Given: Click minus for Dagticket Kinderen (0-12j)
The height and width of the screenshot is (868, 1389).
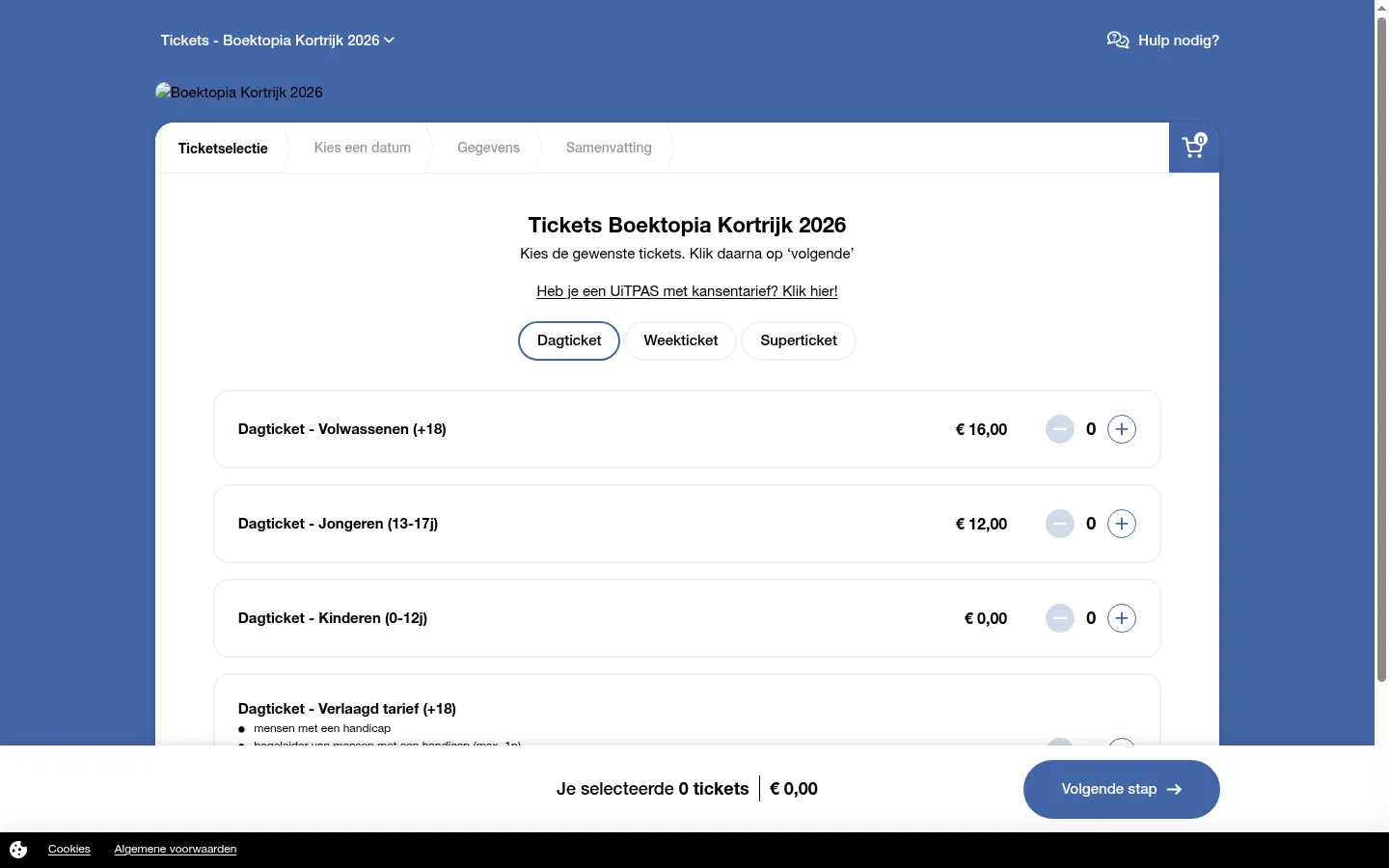Looking at the screenshot, I should point(1059,618).
